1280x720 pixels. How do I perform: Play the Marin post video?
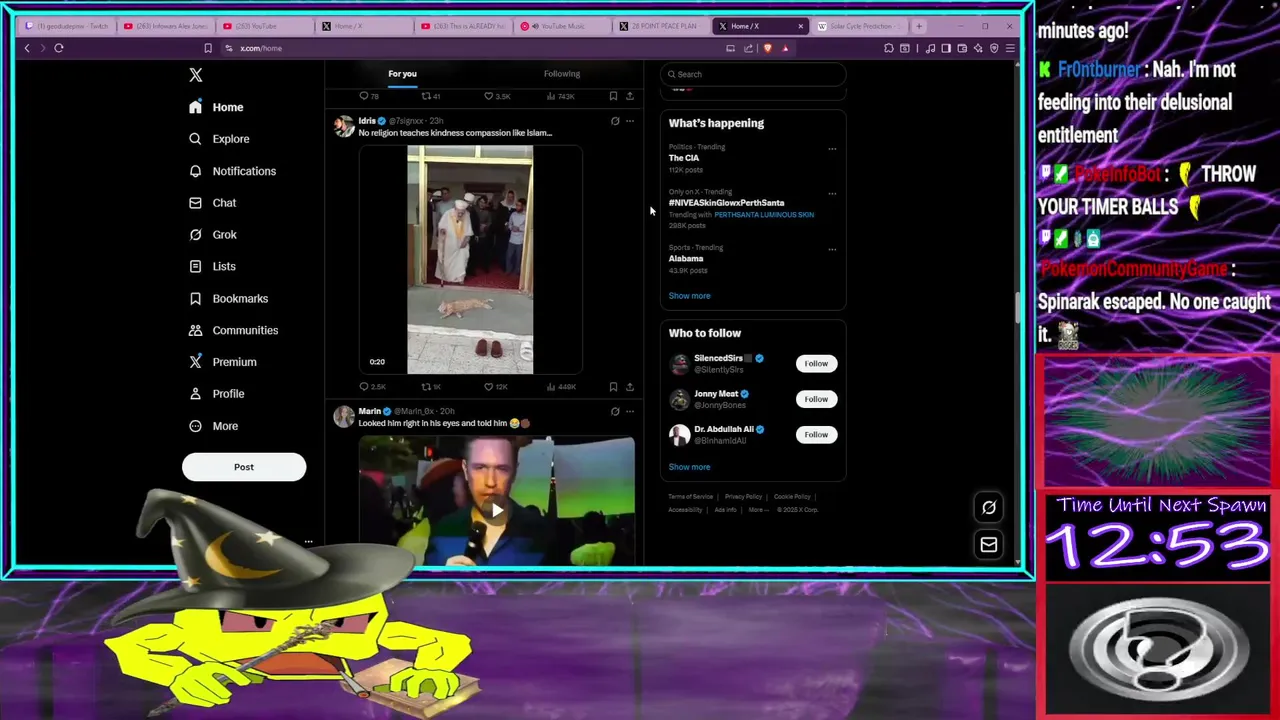point(497,510)
